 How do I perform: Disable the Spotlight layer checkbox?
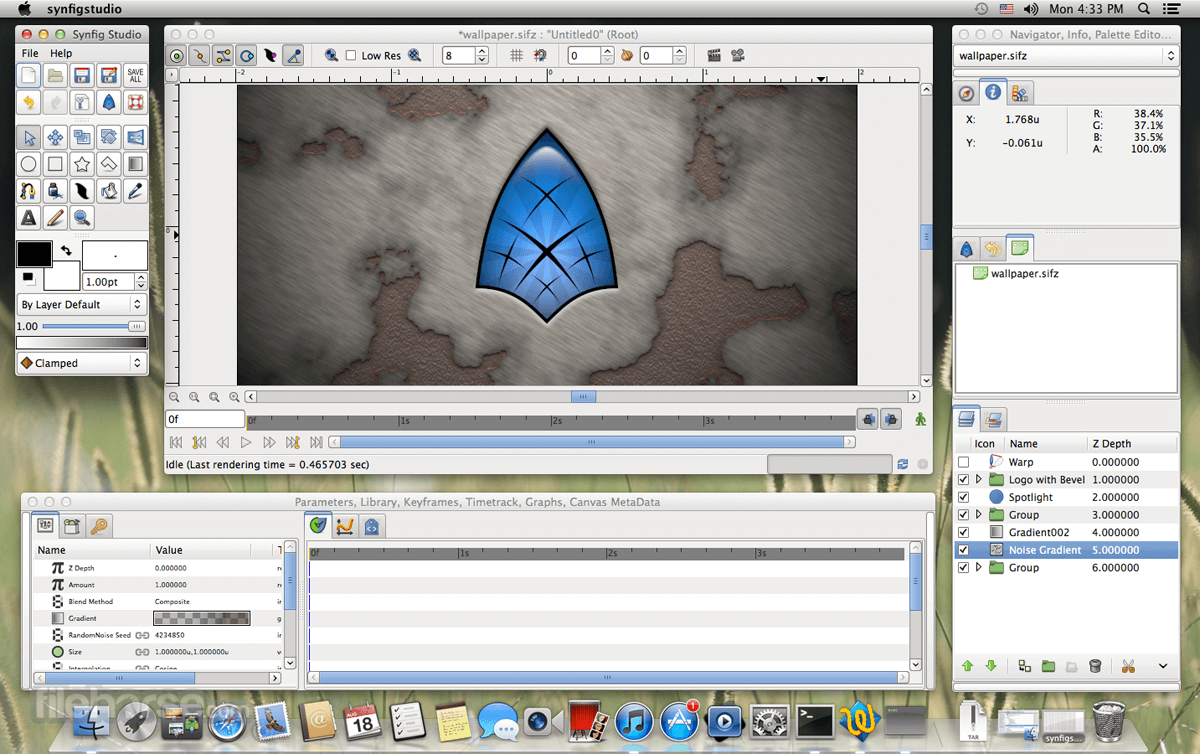964,497
